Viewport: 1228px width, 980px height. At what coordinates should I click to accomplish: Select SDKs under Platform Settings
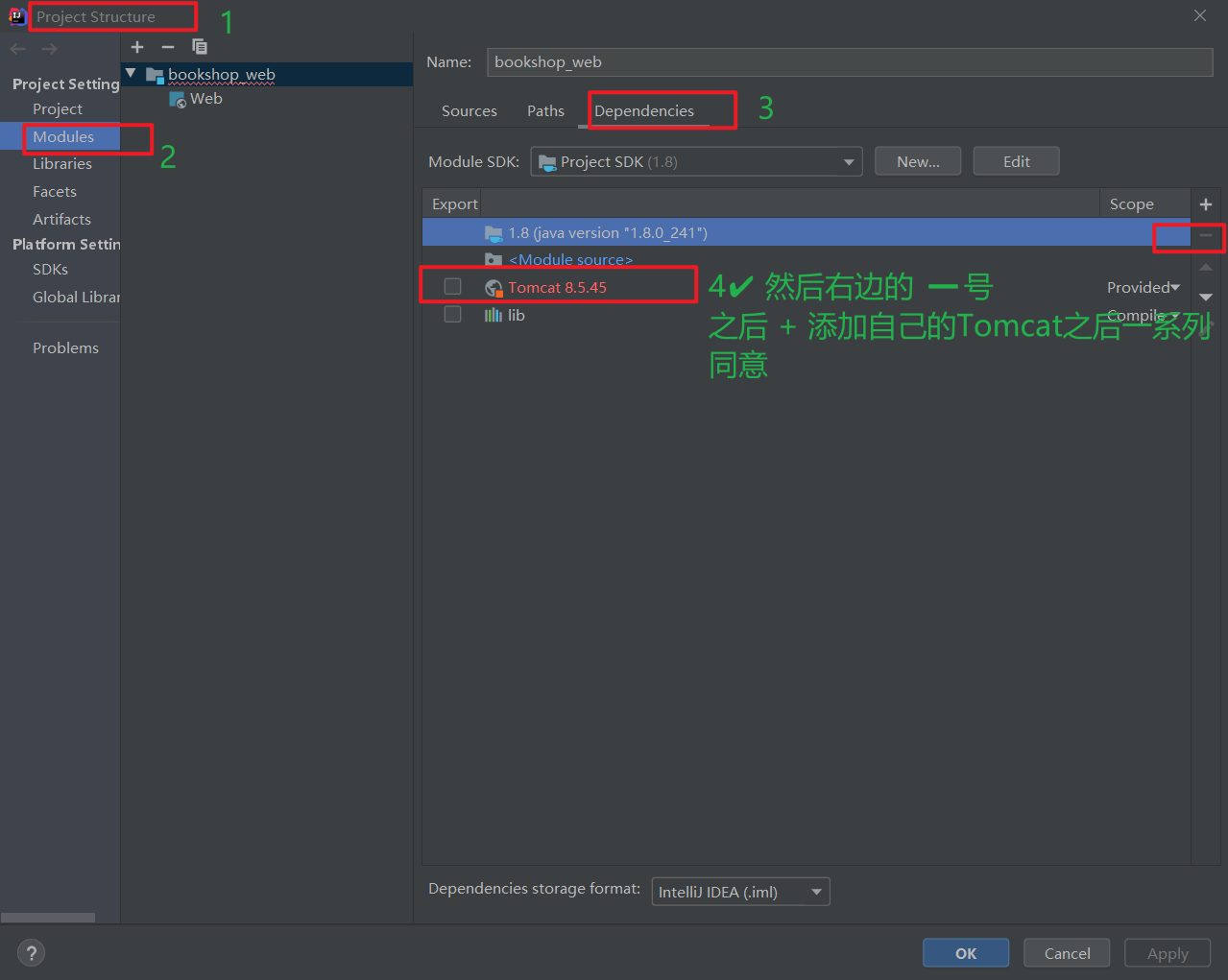point(50,270)
